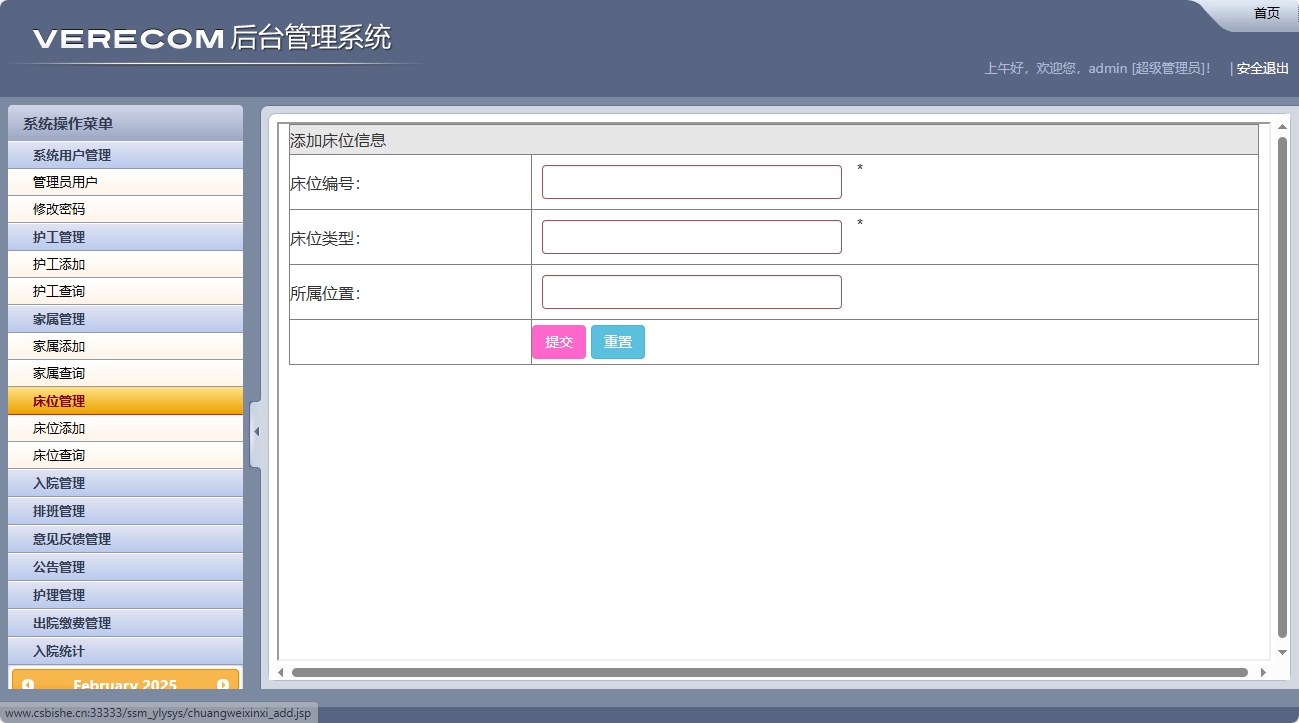Screen dimensions: 1299x723
Task: Expand 出院缴费管理 menu section
Action: point(125,623)
